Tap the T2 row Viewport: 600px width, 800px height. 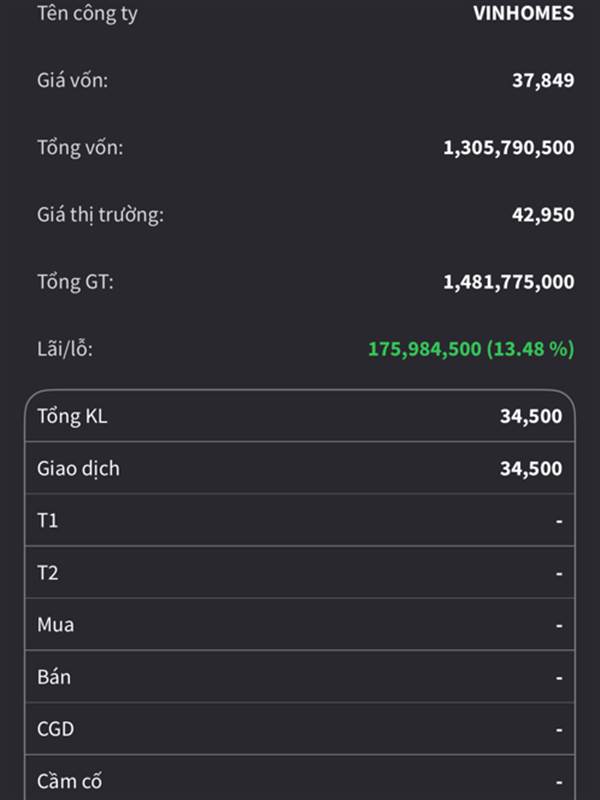[x=300, y=572]
